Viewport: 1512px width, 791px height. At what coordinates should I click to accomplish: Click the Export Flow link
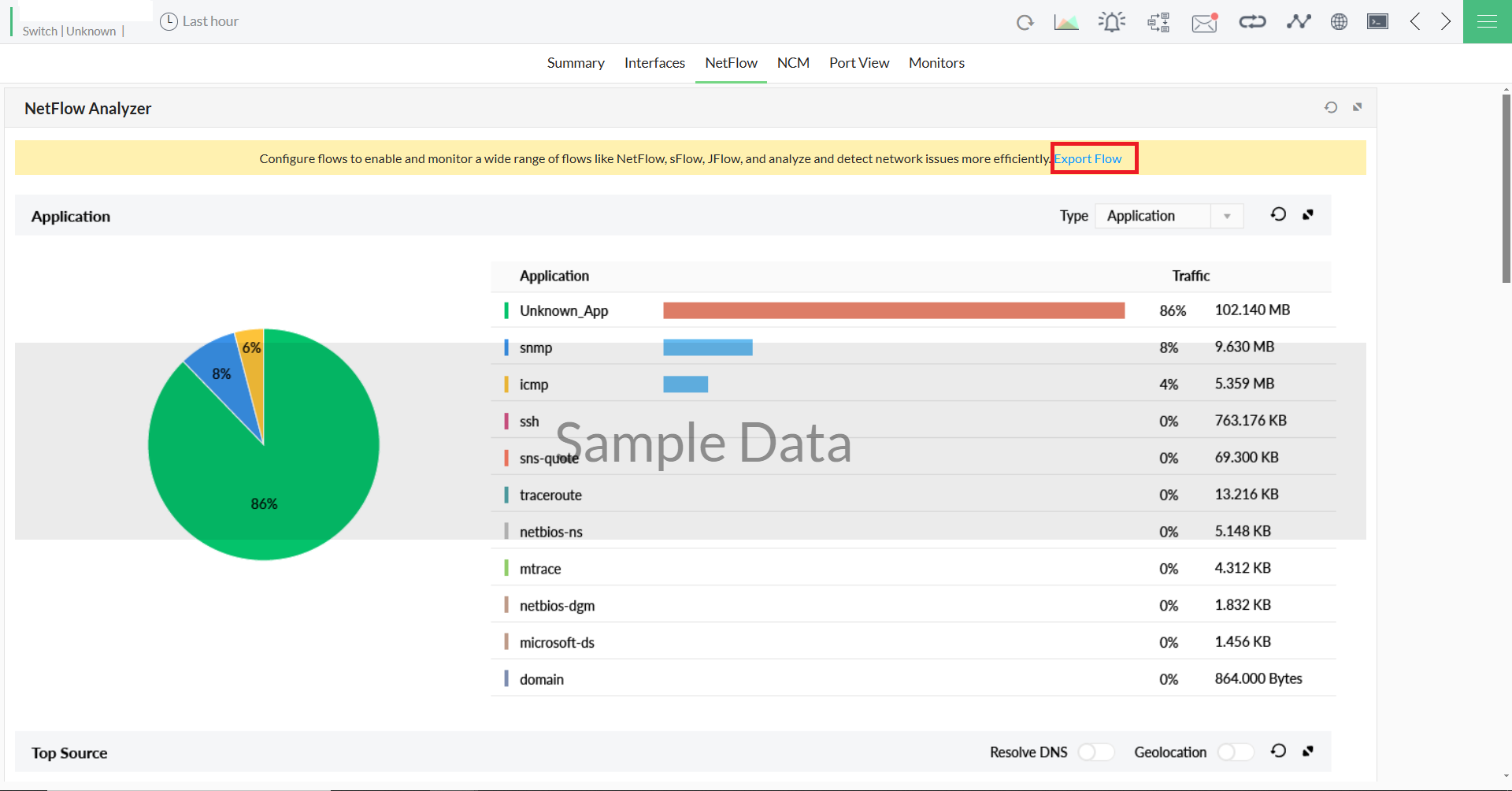click(1089, 158)
